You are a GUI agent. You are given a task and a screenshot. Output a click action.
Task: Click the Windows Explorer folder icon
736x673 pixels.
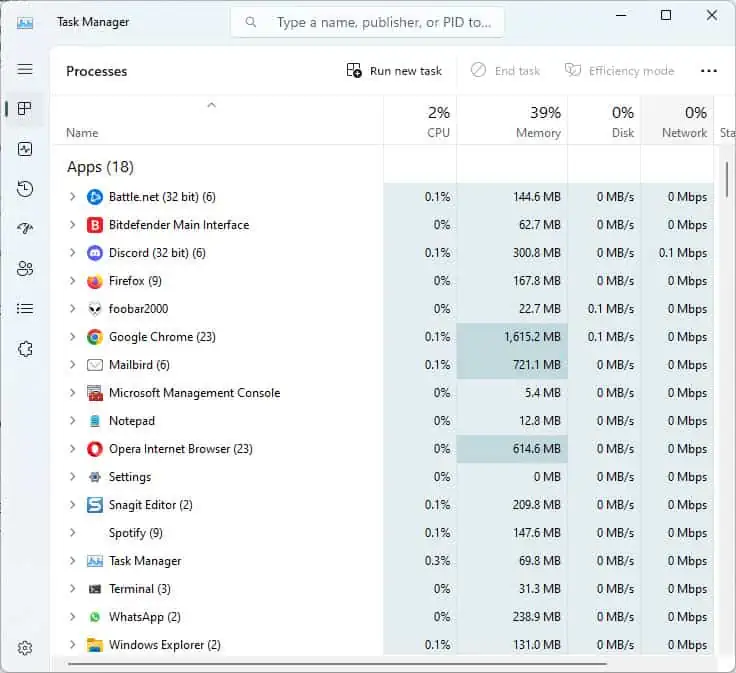coord(95,645)
